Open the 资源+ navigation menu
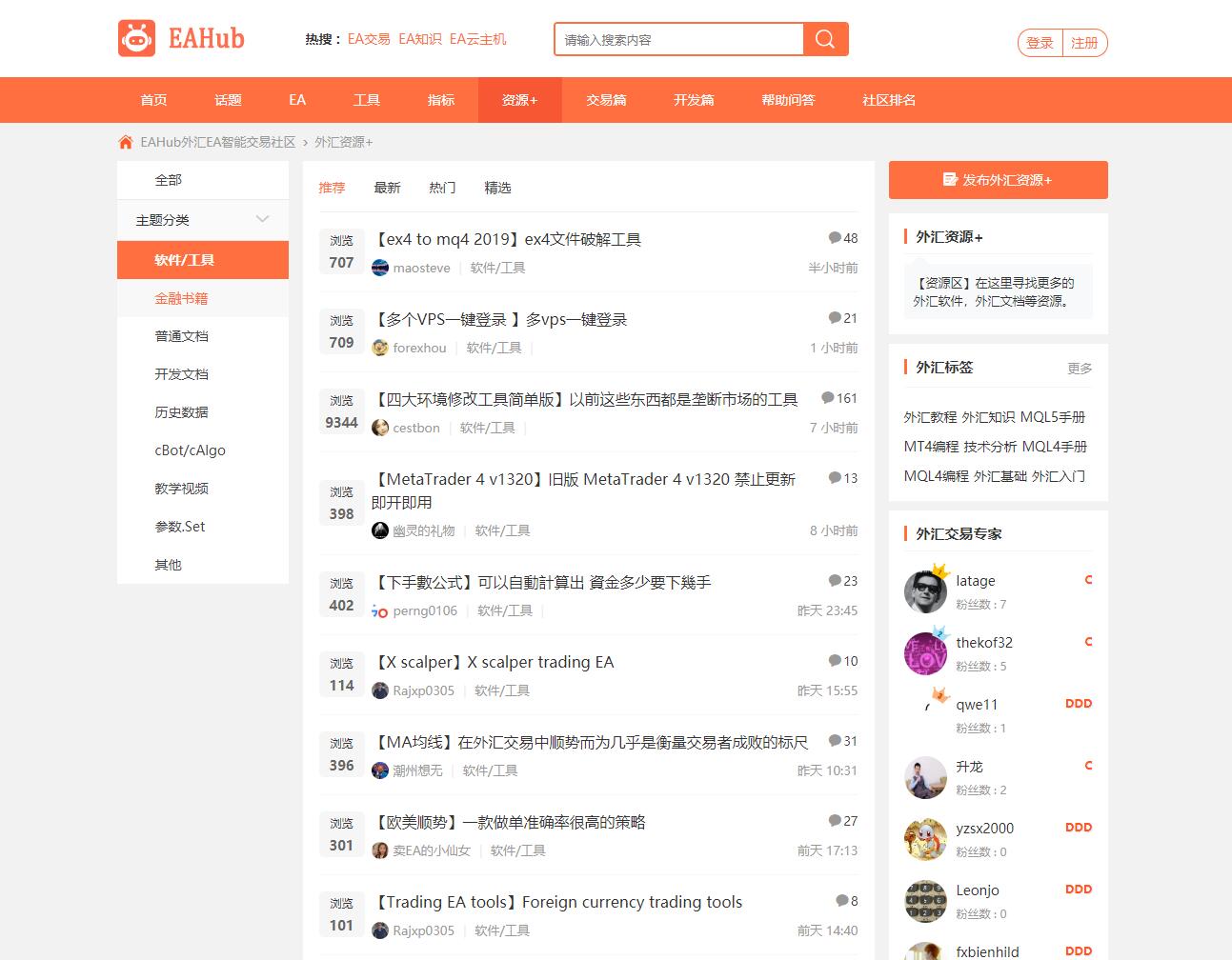The width and height of the screenshot is (1232, 960). (519, 100)
